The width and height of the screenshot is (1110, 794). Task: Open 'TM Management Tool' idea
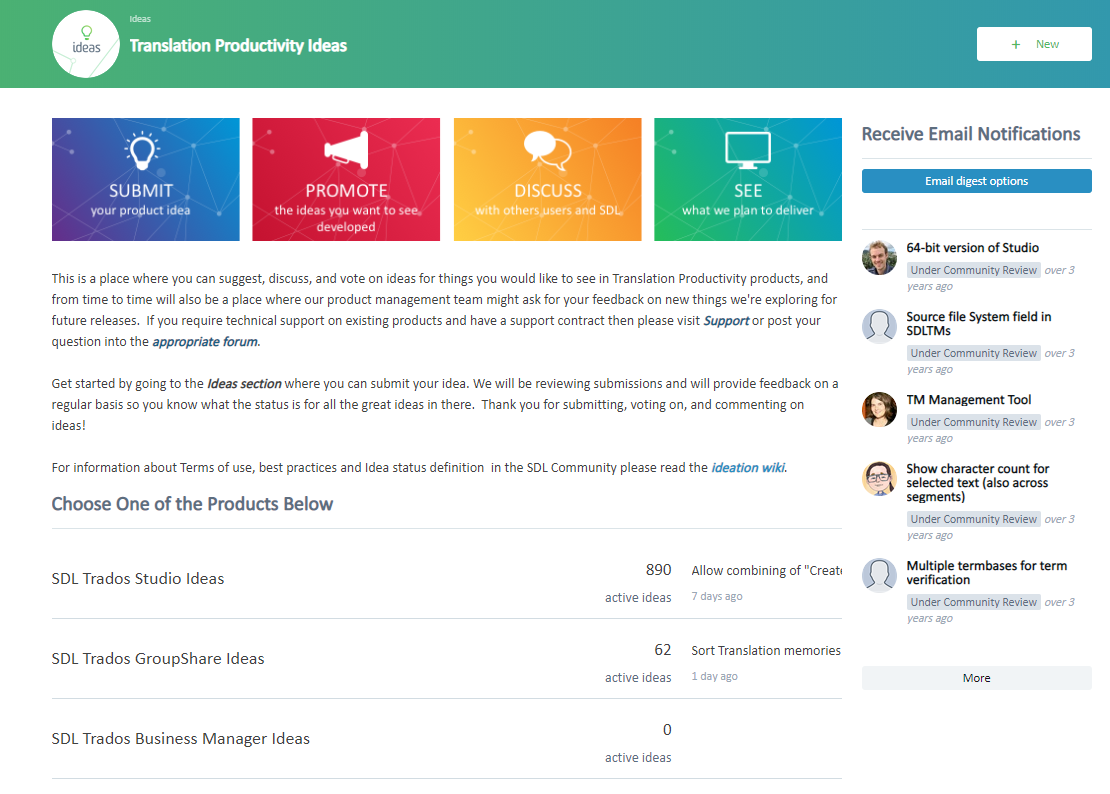pos(968,400)
